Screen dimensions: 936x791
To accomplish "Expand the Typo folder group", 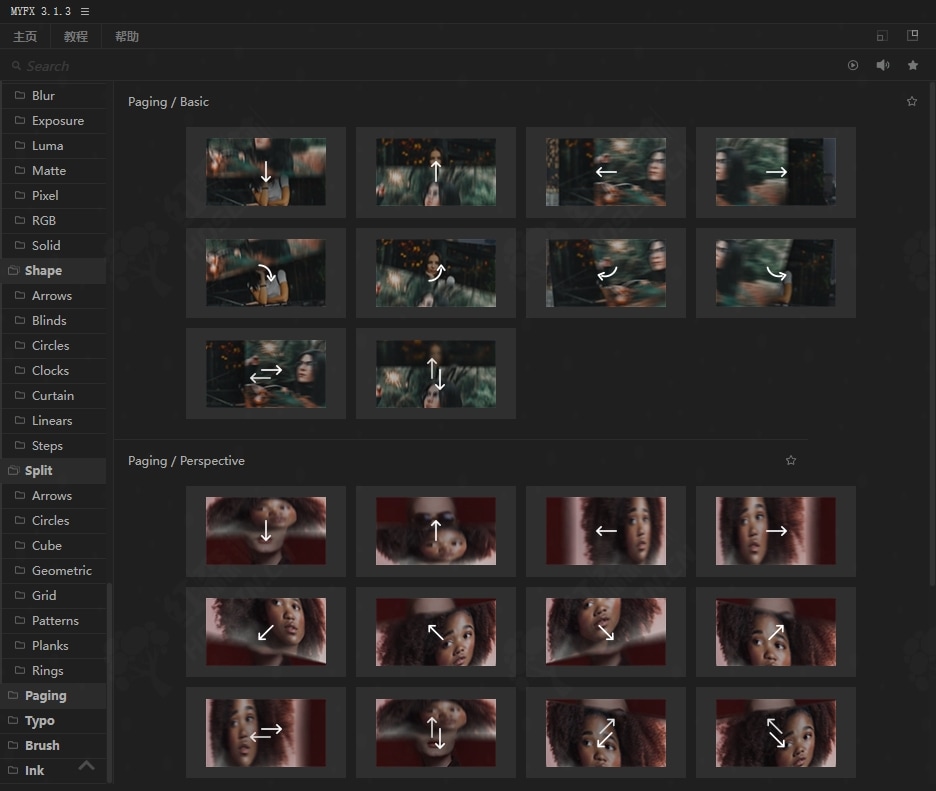I will 54,721.
